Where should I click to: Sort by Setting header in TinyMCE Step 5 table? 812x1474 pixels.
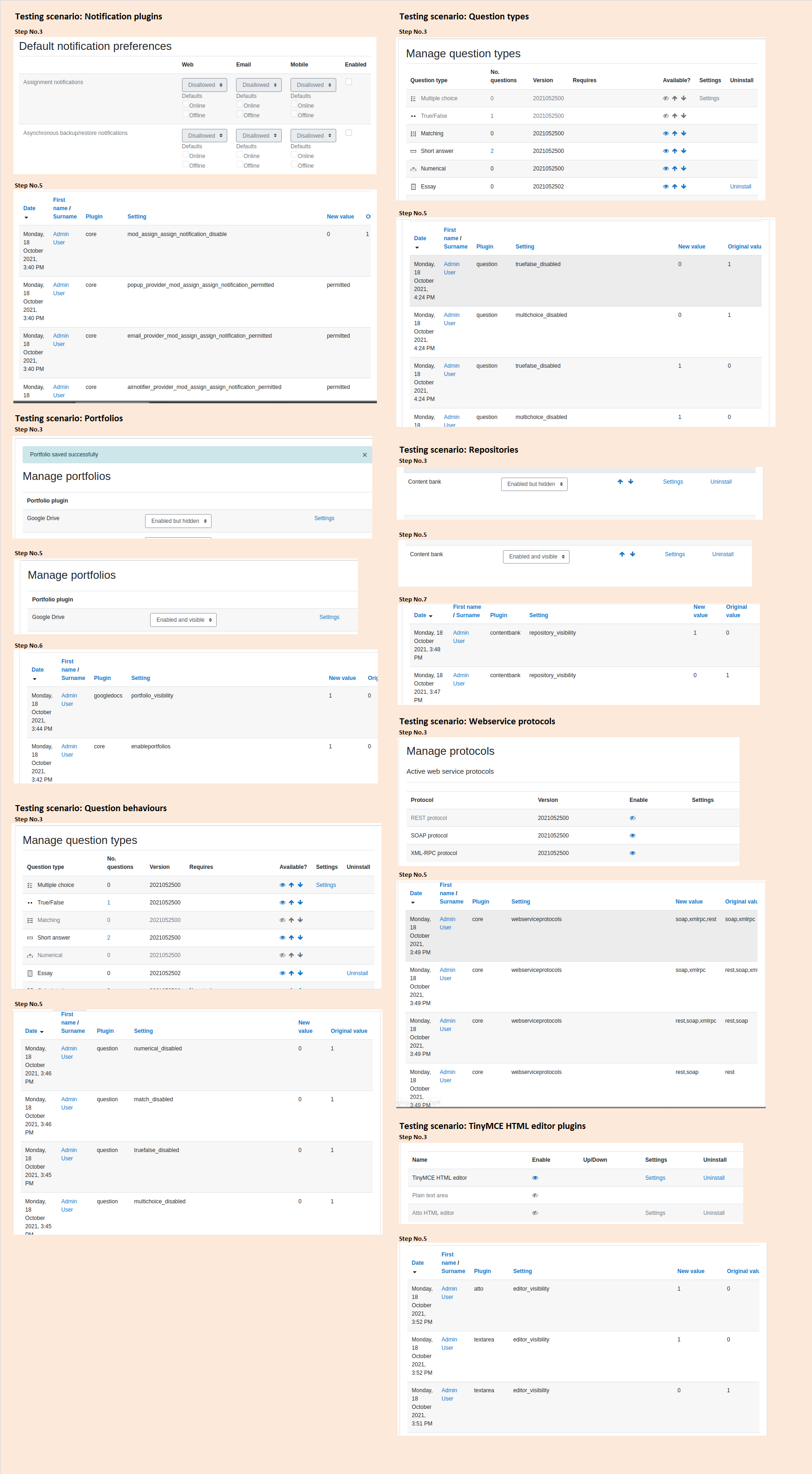(522, 1271)
